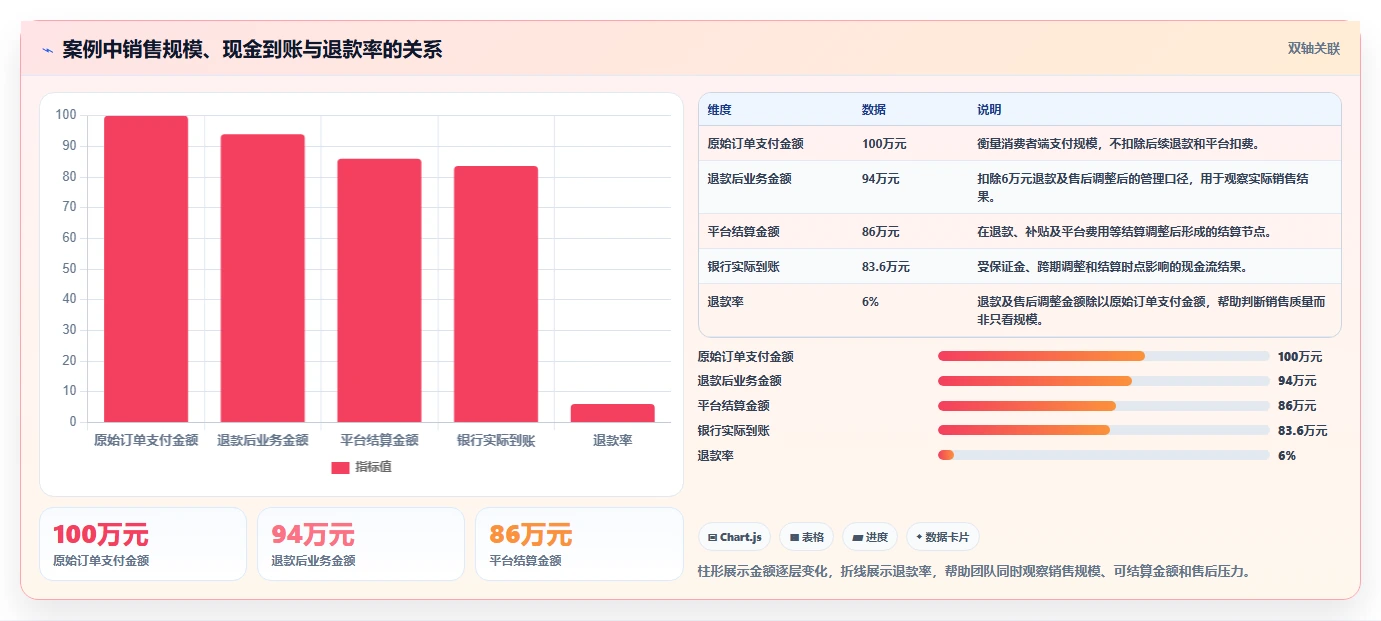Click the red 指标值 legend color box
The image size is (1381, 621).
coord(340,467)
